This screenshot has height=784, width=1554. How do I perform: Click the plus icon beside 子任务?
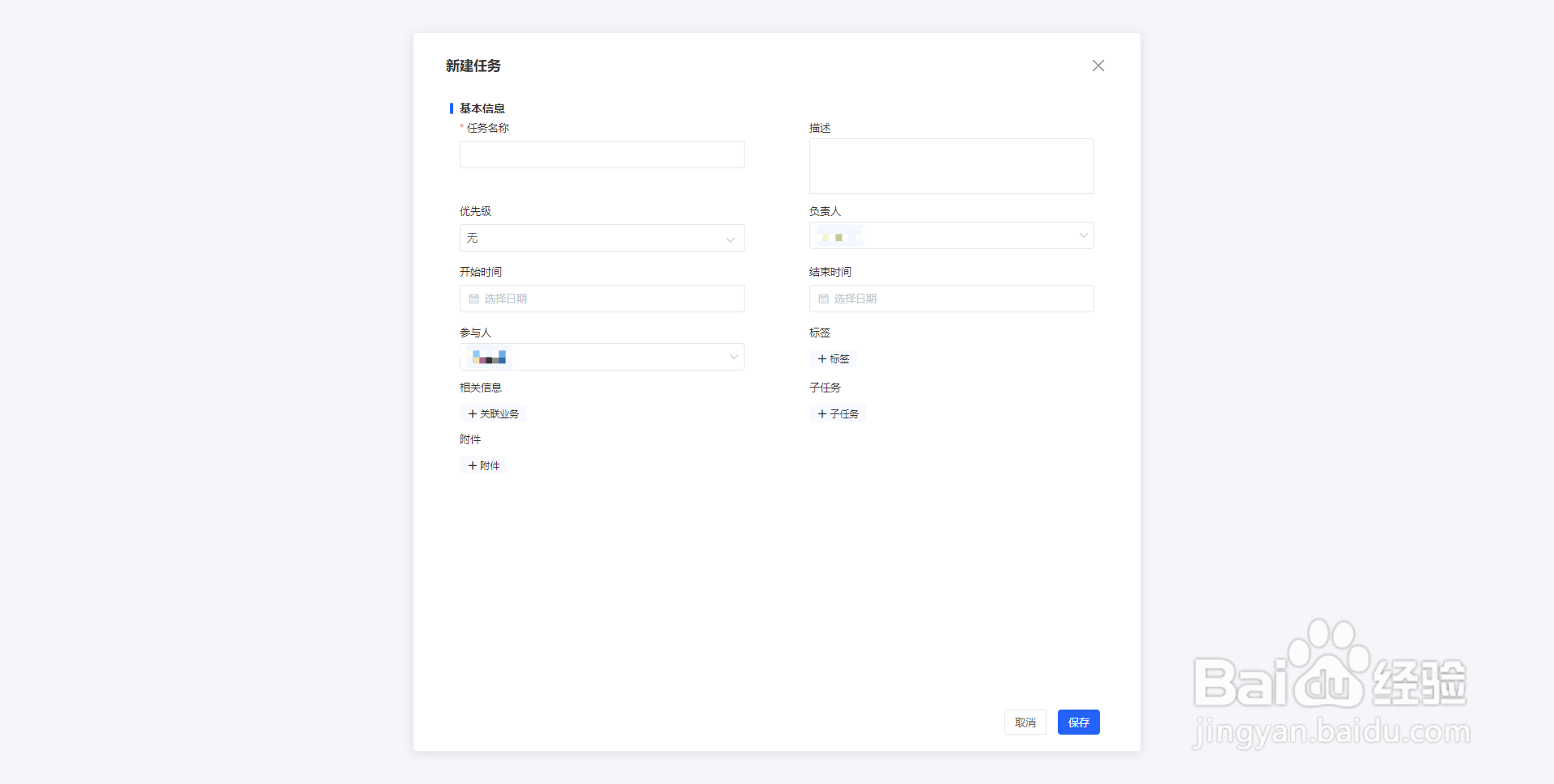pyautogui.click(x=822, y=413)
